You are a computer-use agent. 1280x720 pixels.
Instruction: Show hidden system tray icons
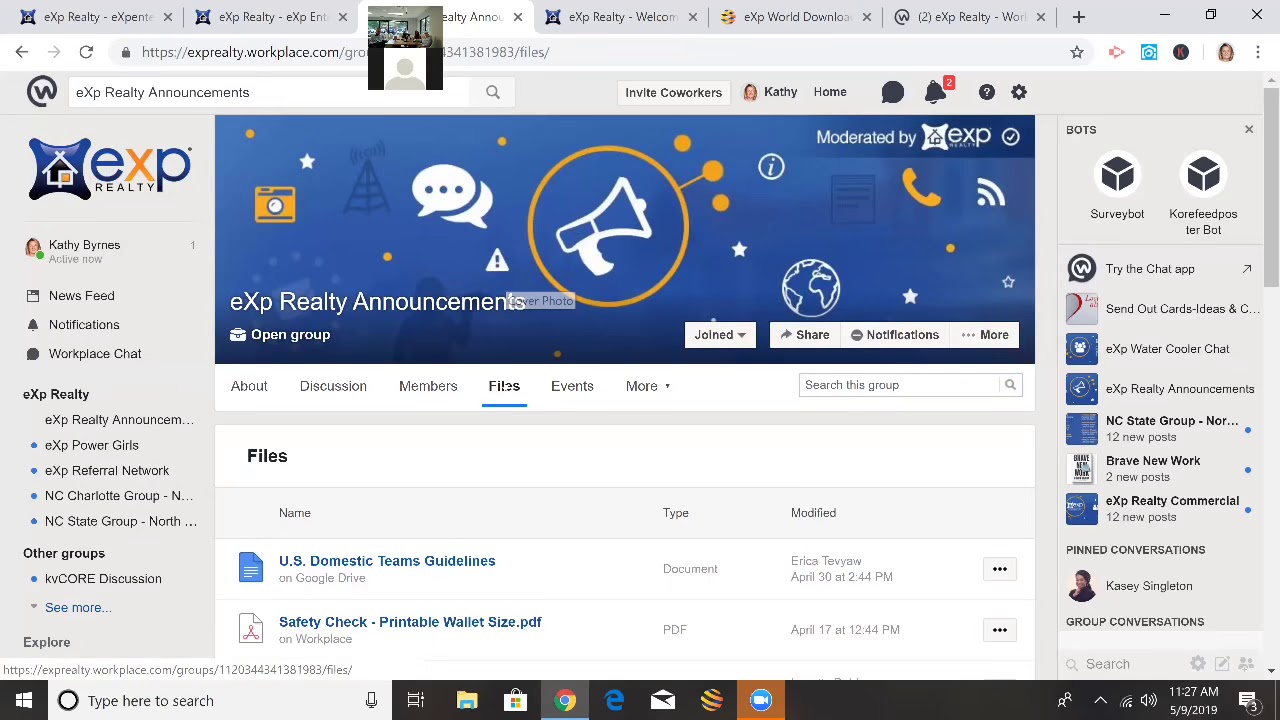[x=1100, y=700]
